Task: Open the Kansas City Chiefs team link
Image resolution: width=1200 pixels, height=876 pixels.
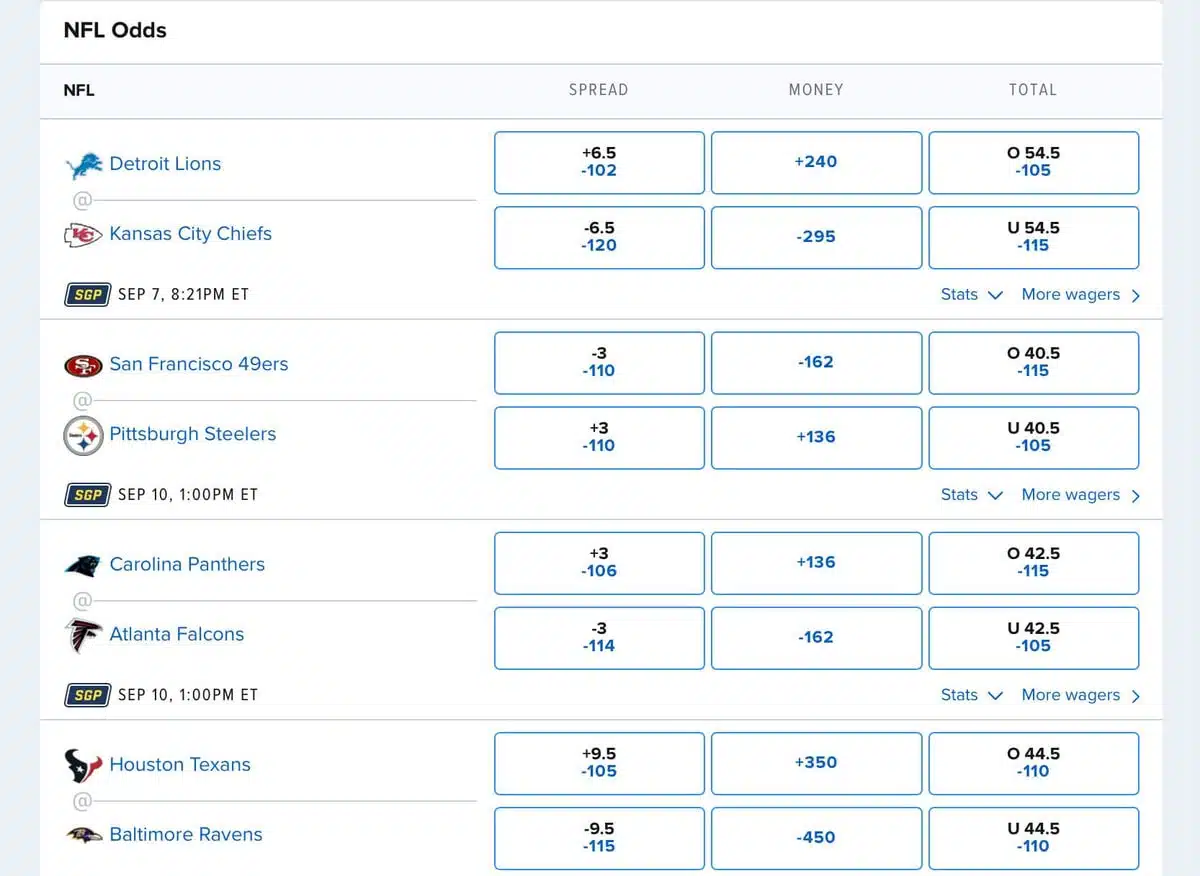Action: (190, 234)
